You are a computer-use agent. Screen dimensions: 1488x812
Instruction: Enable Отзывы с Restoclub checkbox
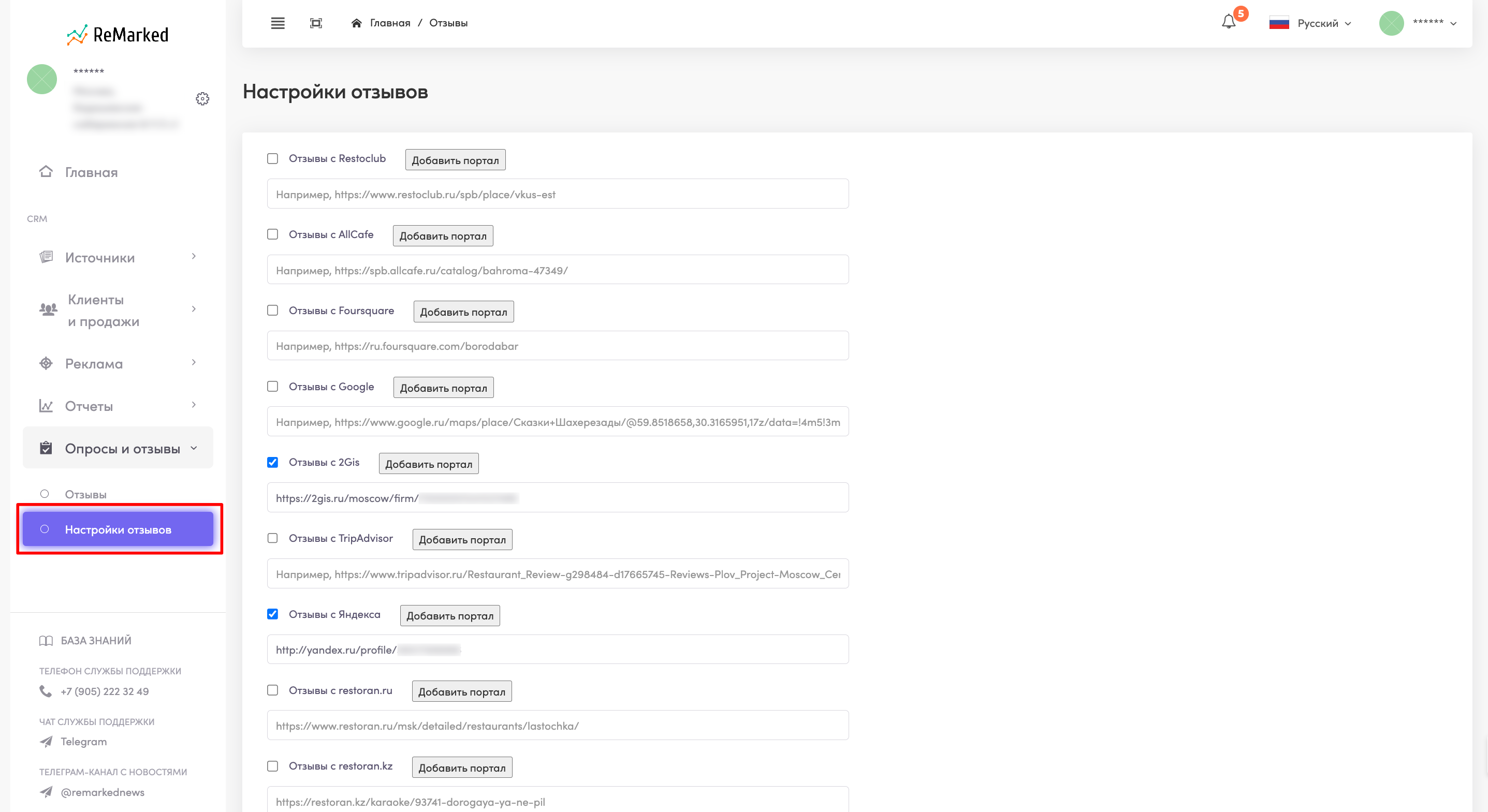(x=273, y=159)
